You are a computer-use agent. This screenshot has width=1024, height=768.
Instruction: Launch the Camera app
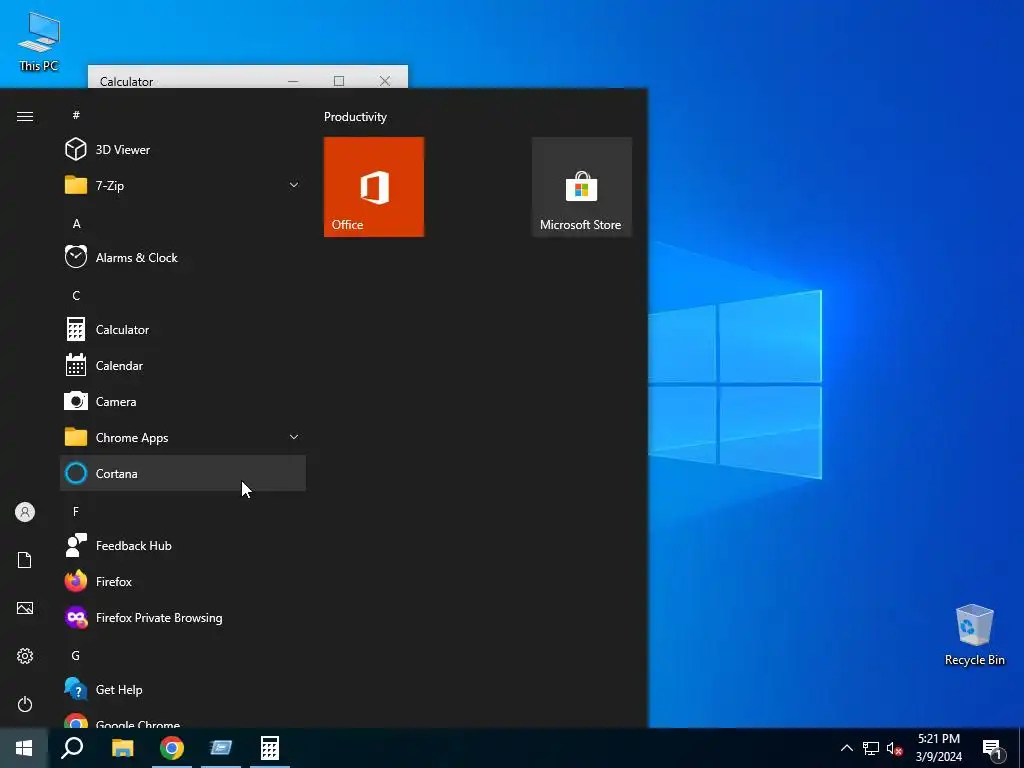(x=182, y=402)
